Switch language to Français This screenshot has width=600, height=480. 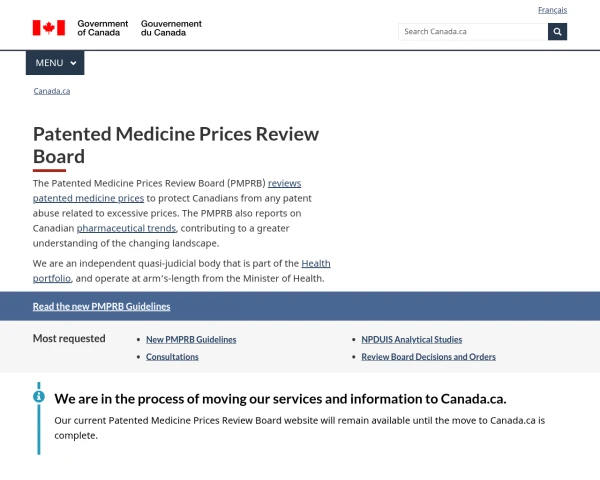point(552,10)
